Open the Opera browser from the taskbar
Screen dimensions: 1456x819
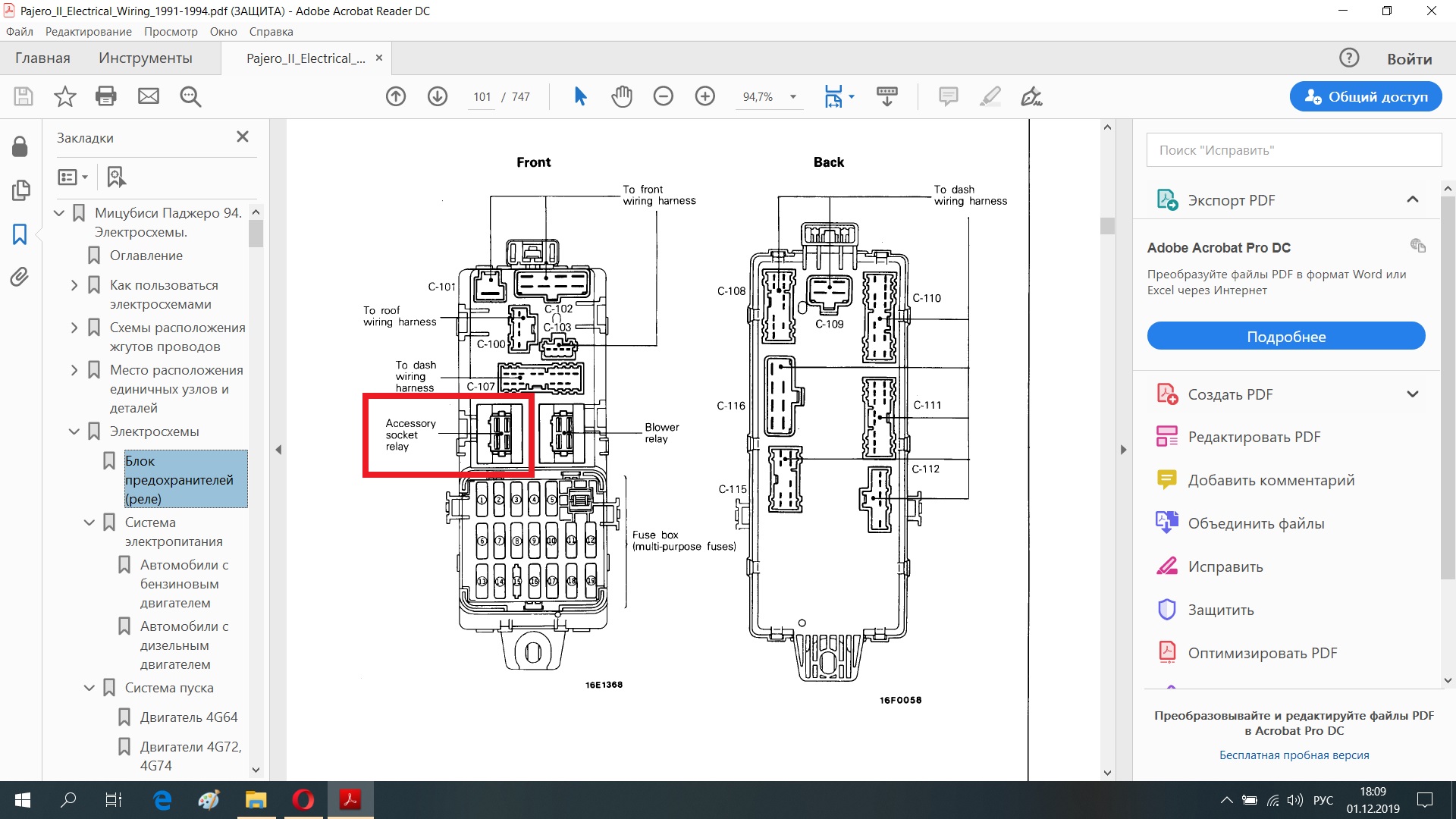303,800
